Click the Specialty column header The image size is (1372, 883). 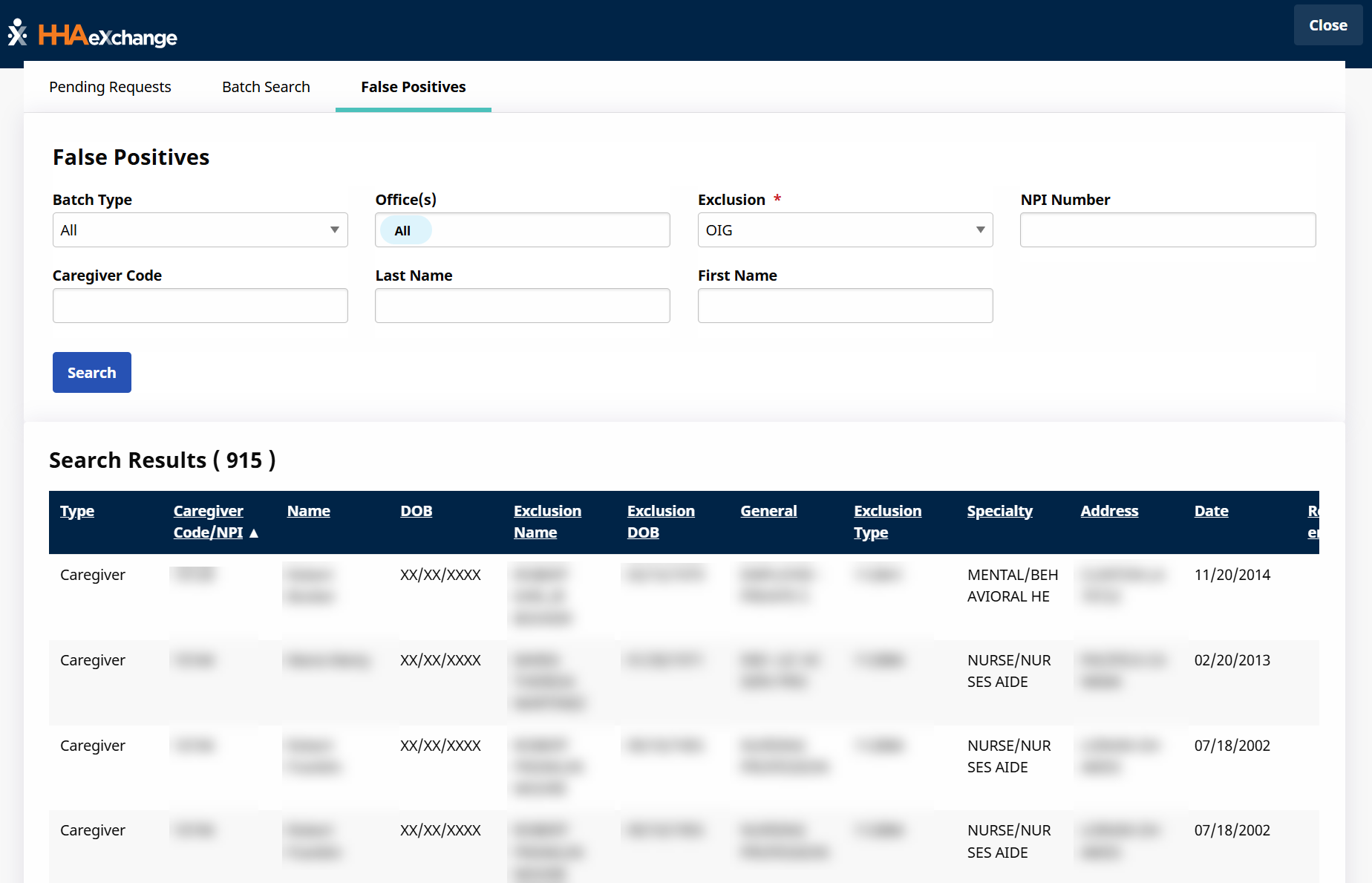point(999,511)
